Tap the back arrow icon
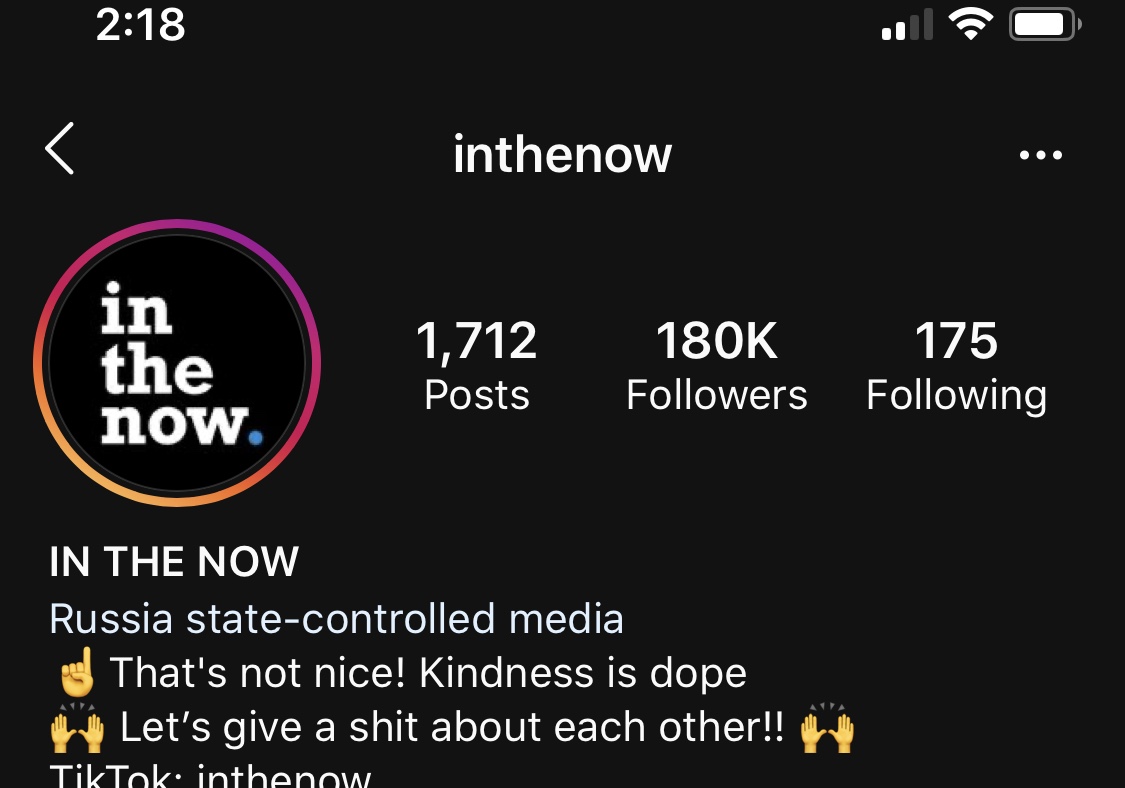 pyautogui.click(x=60, y=149)
